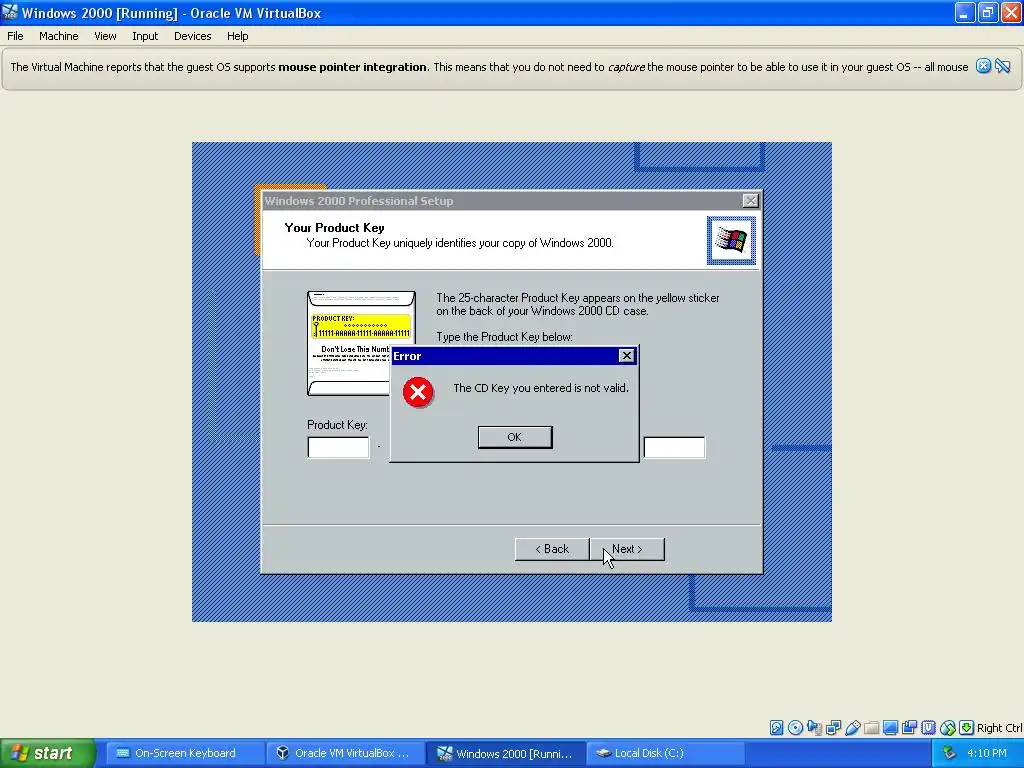Open the File menu
The image size is (1024, 768).
15,36
